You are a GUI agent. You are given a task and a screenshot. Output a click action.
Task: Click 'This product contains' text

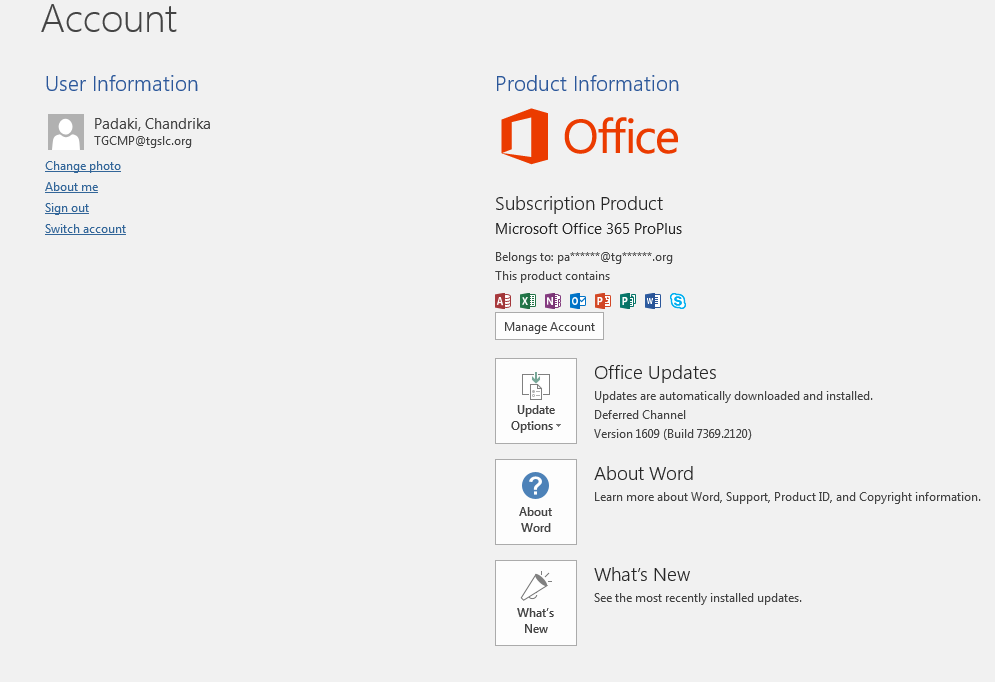pyautogui.click(x=552, y=276)
